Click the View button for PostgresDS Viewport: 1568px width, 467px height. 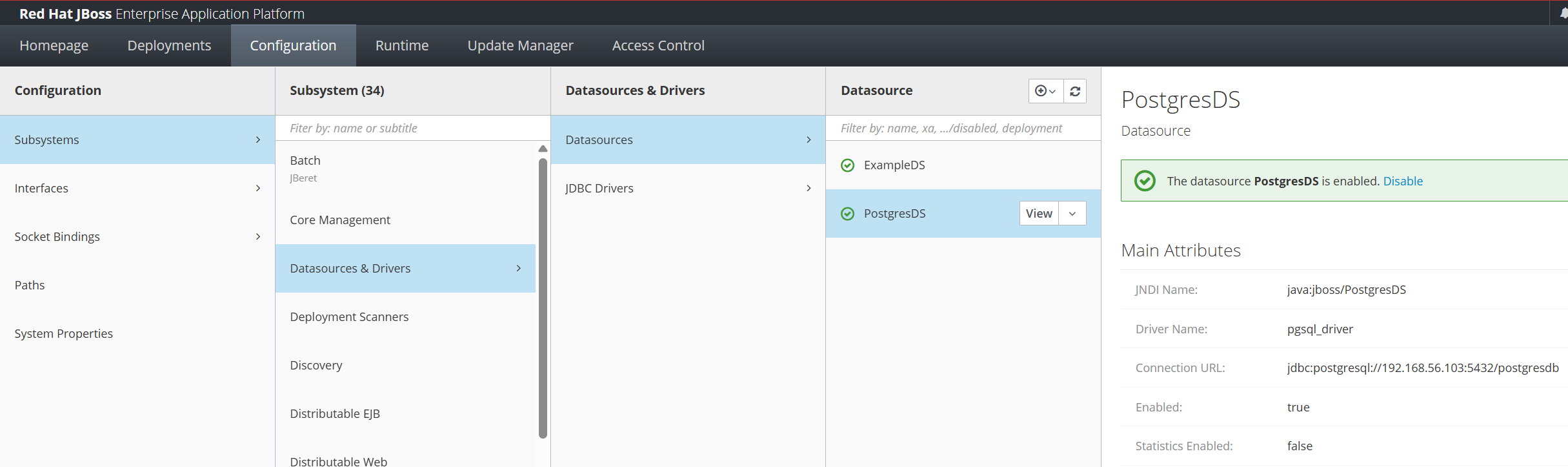coord(1039,214)
